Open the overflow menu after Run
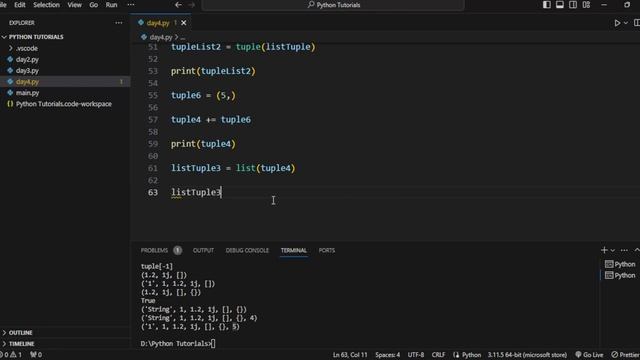 coord(131,5)
